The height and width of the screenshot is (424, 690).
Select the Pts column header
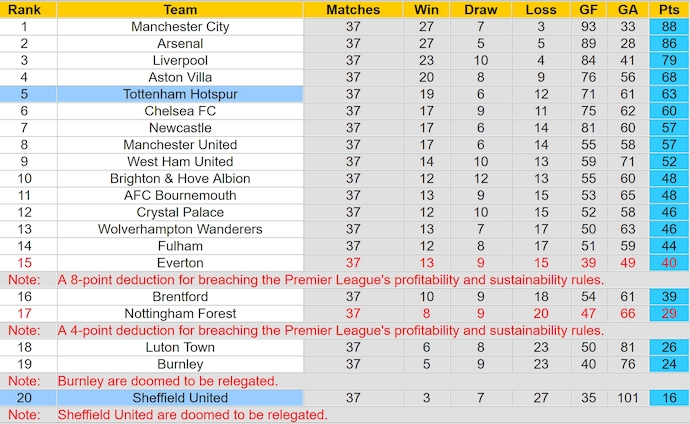[668, 9]
